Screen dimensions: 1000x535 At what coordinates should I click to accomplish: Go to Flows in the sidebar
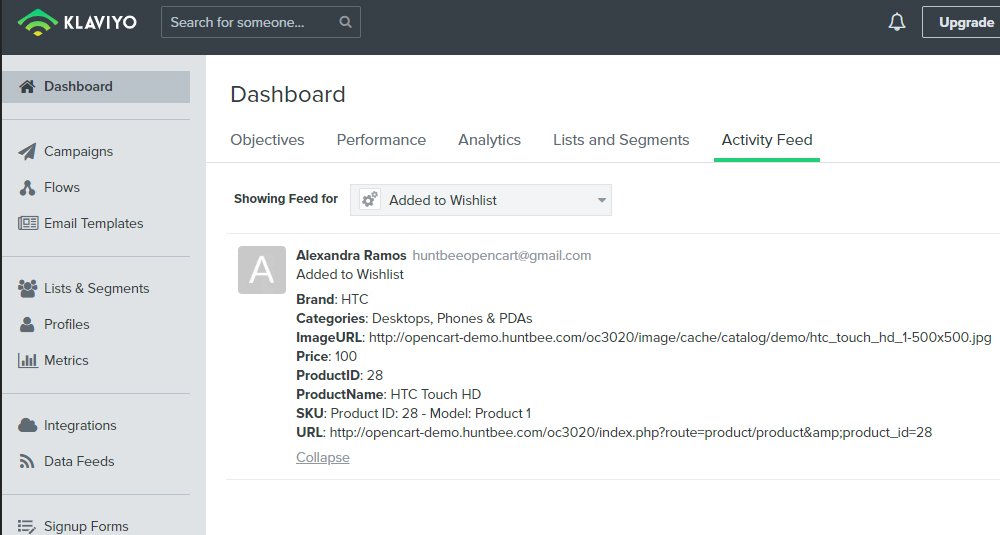point(62,187)
